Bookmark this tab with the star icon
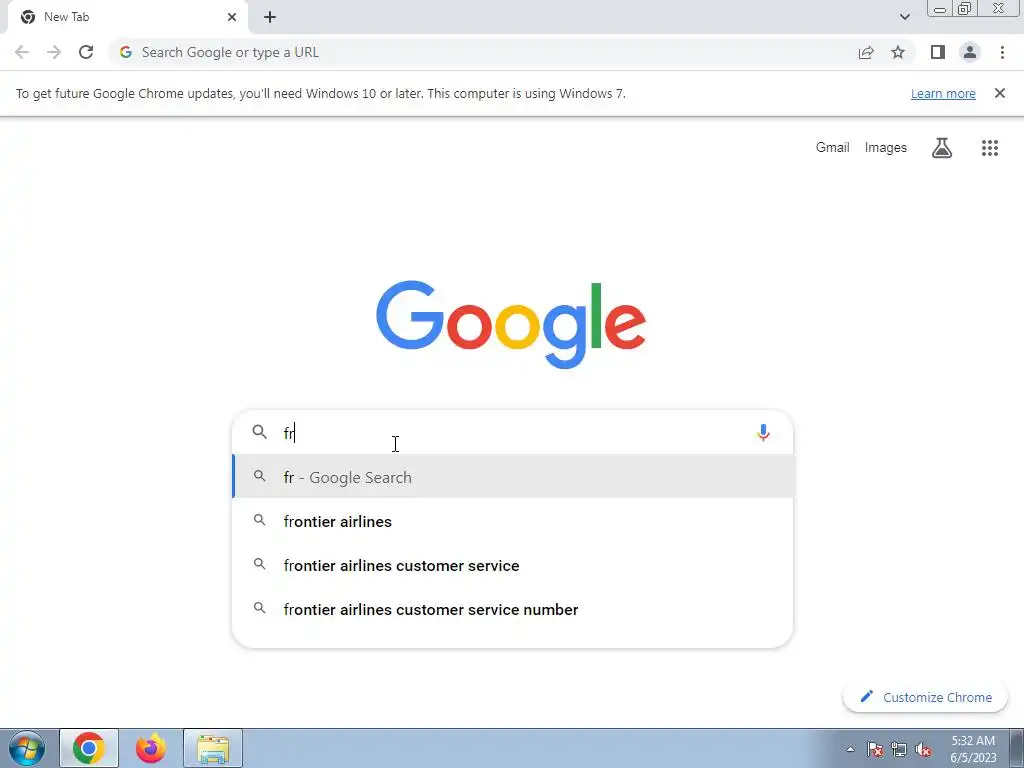This screenshot has width=1024, height=768. coord(898,52)
